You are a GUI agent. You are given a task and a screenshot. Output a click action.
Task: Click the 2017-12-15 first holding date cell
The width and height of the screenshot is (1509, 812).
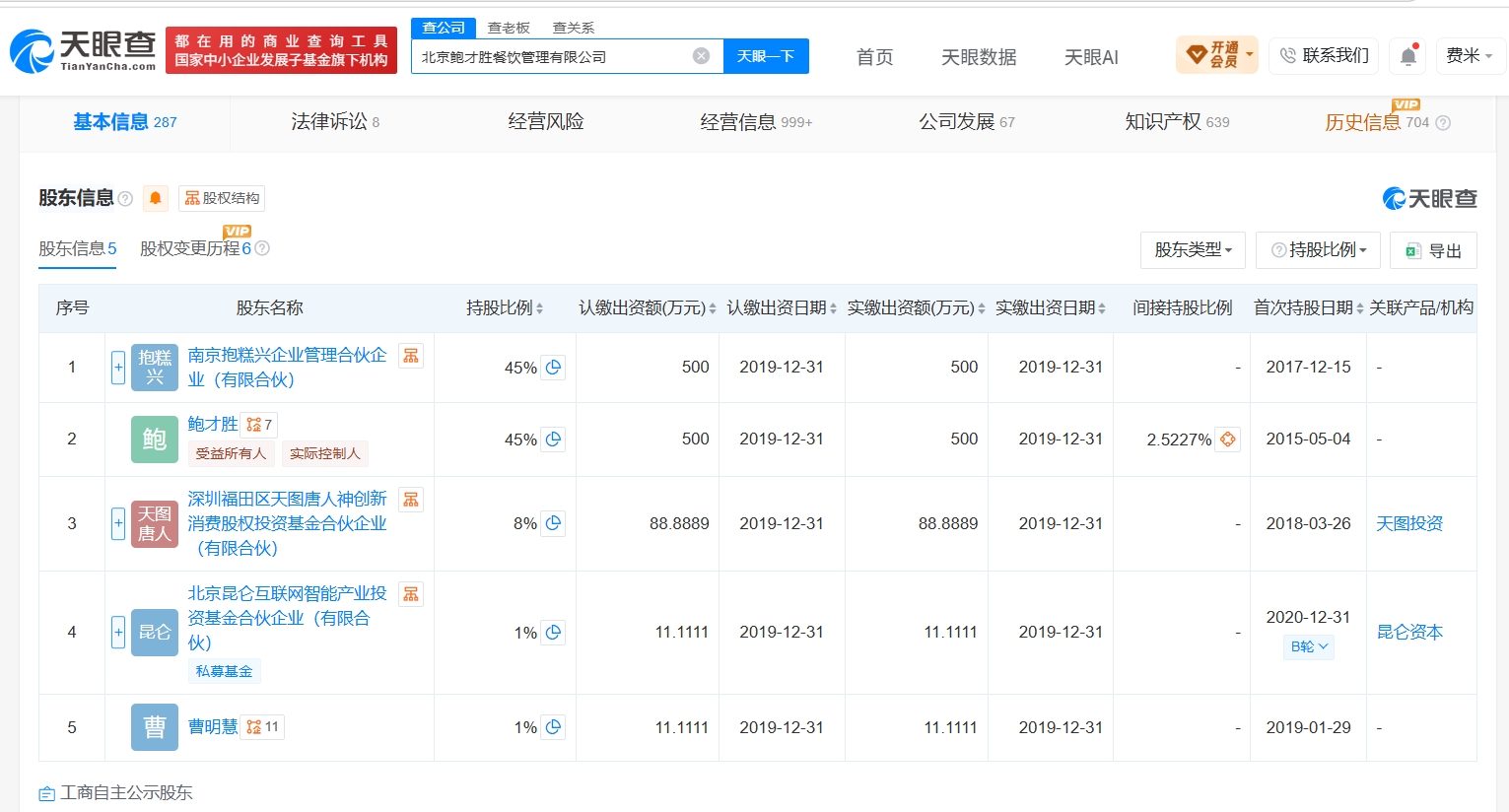point(1308,367)
